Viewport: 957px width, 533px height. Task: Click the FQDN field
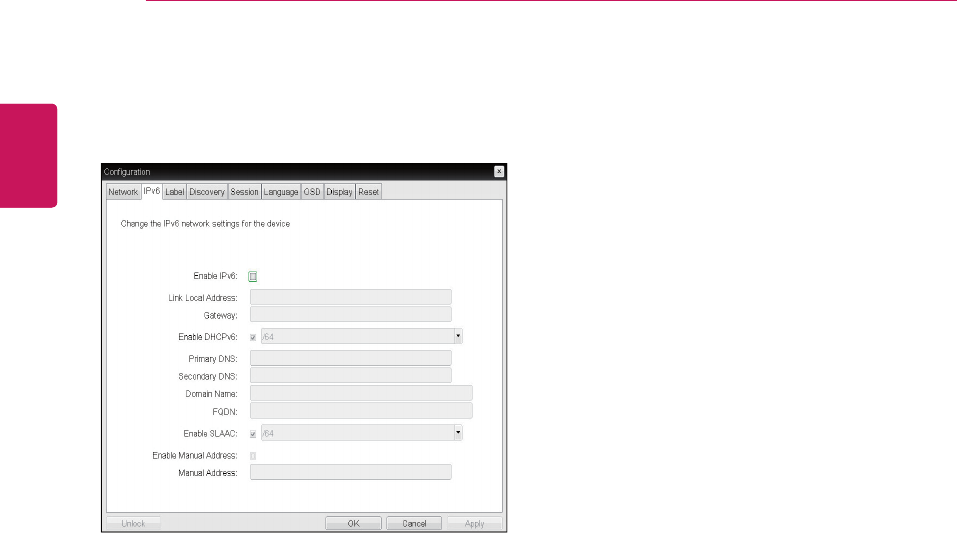pyautogui.click(x=361, y=411)
